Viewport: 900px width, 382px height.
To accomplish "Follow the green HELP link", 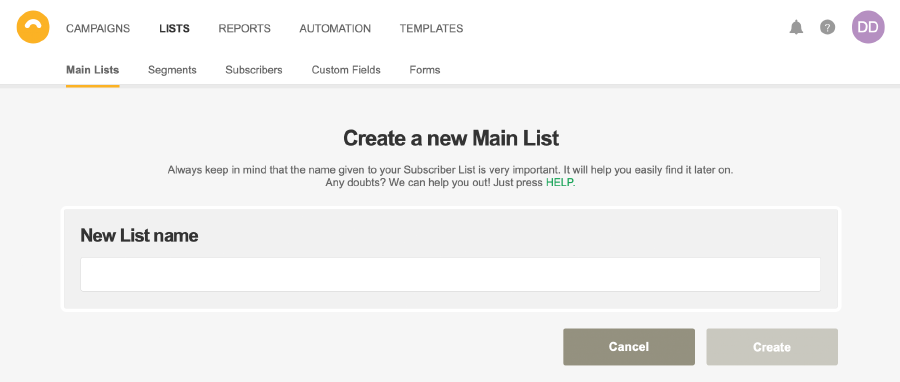I will click(559, 183).
